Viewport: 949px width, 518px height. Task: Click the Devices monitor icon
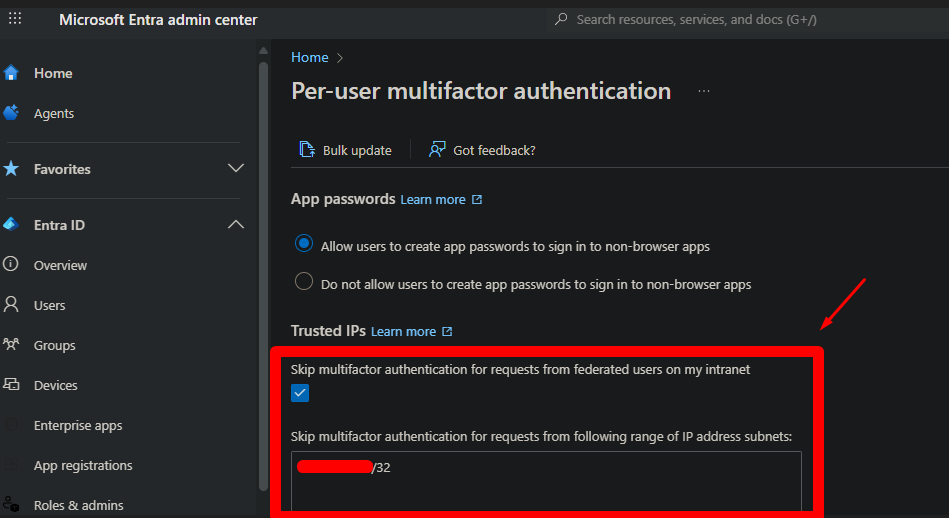pyautogui.click(x=11, y=384)
